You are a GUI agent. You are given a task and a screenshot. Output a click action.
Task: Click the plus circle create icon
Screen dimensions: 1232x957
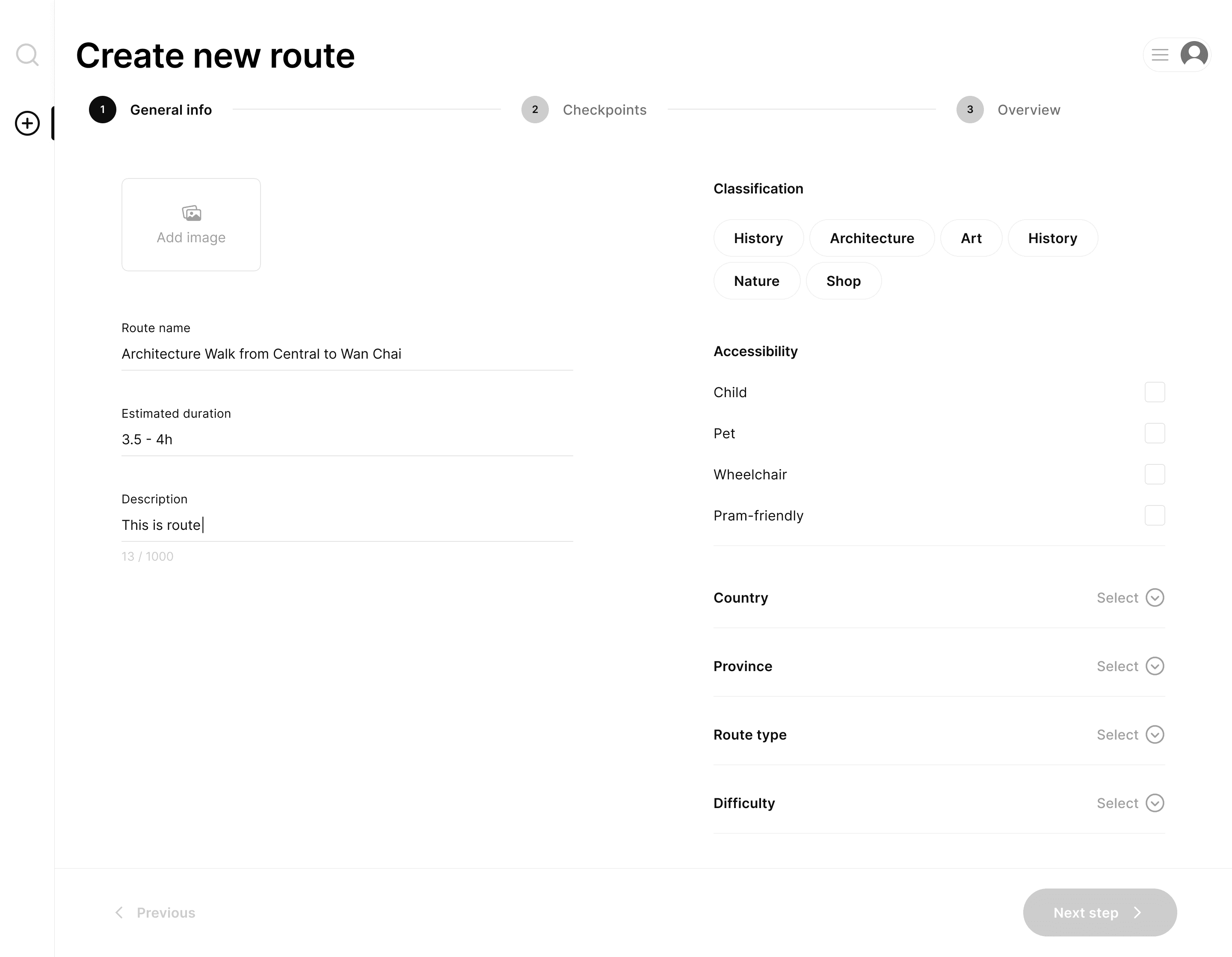(x=27, y=123)
